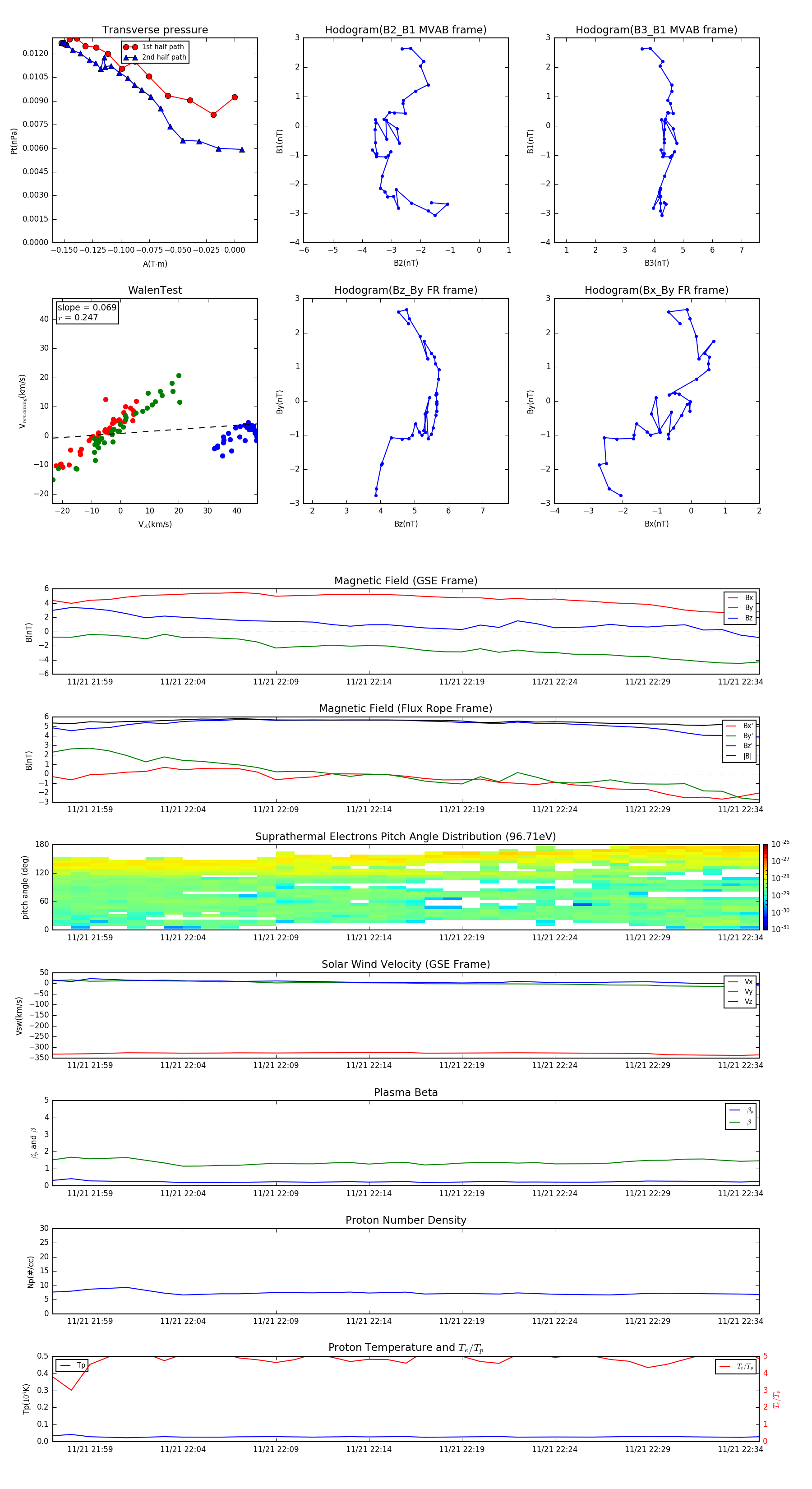Click the Bz legend entry in GSE panel
The image size is (812, 1489).
[741, 618]
